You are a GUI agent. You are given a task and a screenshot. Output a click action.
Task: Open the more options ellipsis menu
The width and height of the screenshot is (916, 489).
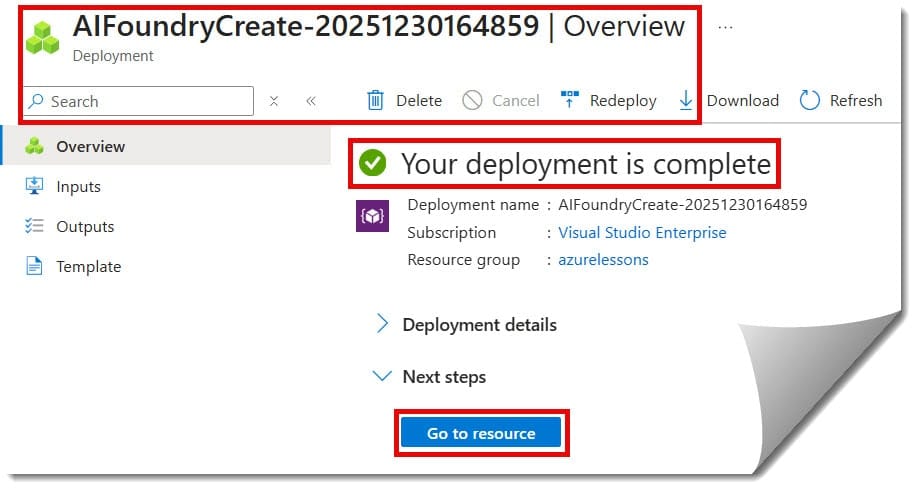coord(725,27)
